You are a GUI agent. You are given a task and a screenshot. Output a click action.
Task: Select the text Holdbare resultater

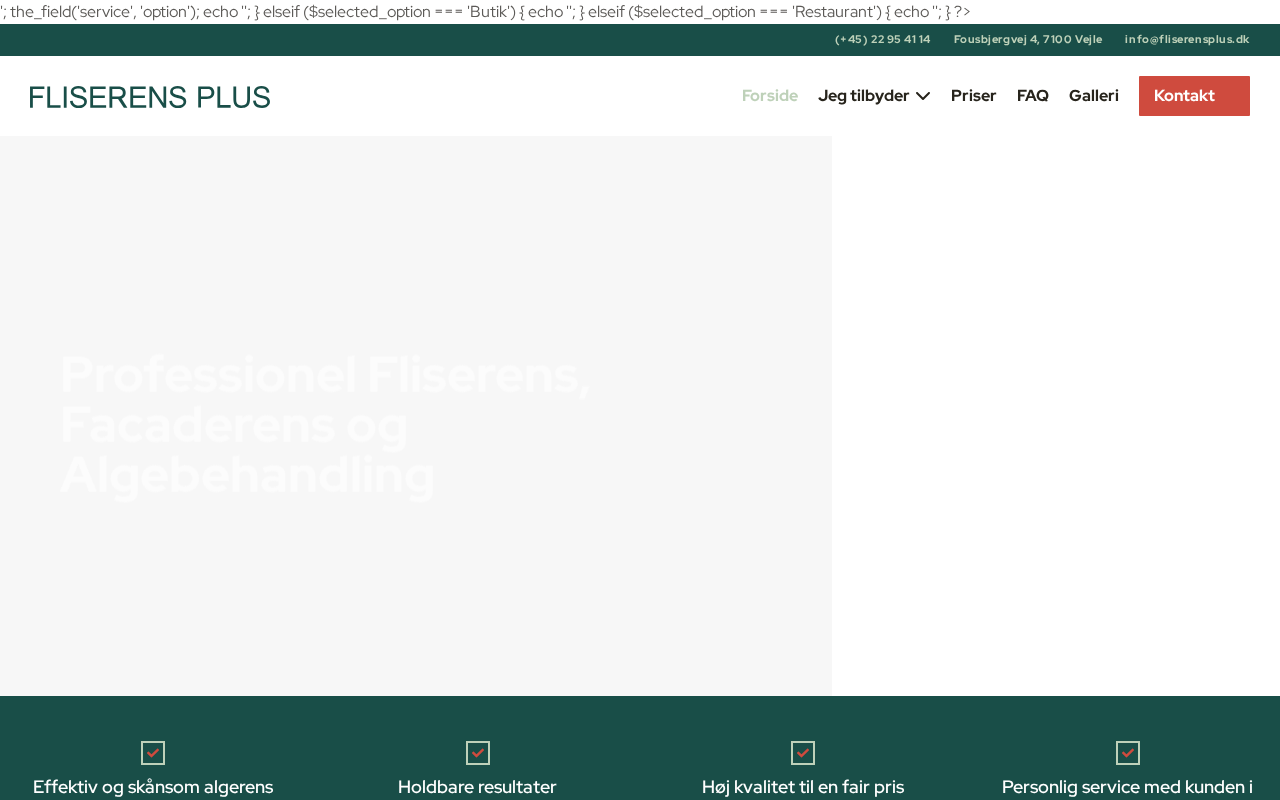tap(477, 787)
